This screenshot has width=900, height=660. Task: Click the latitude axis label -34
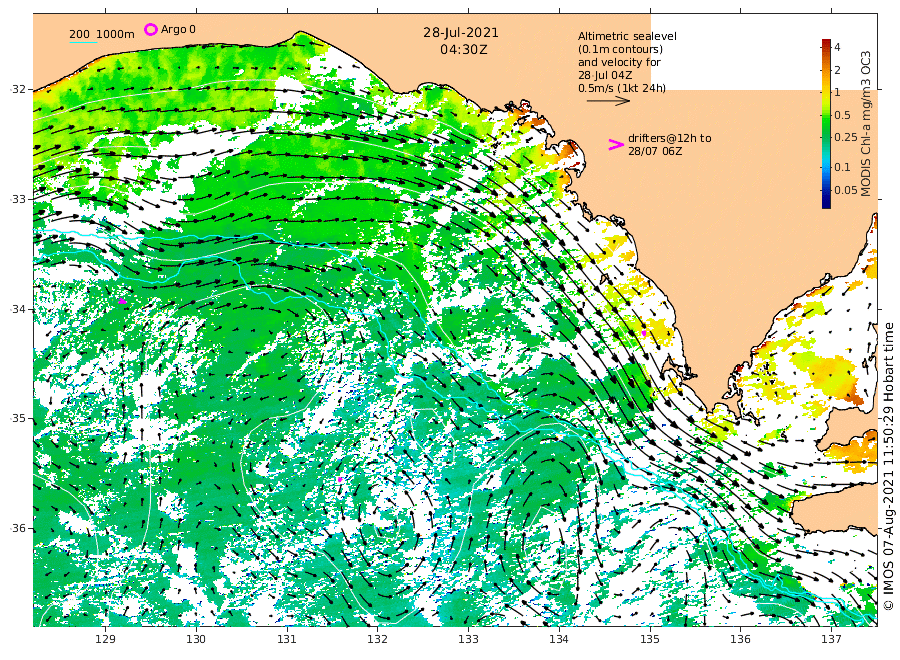pyautogui.click(x=18, y=309)
